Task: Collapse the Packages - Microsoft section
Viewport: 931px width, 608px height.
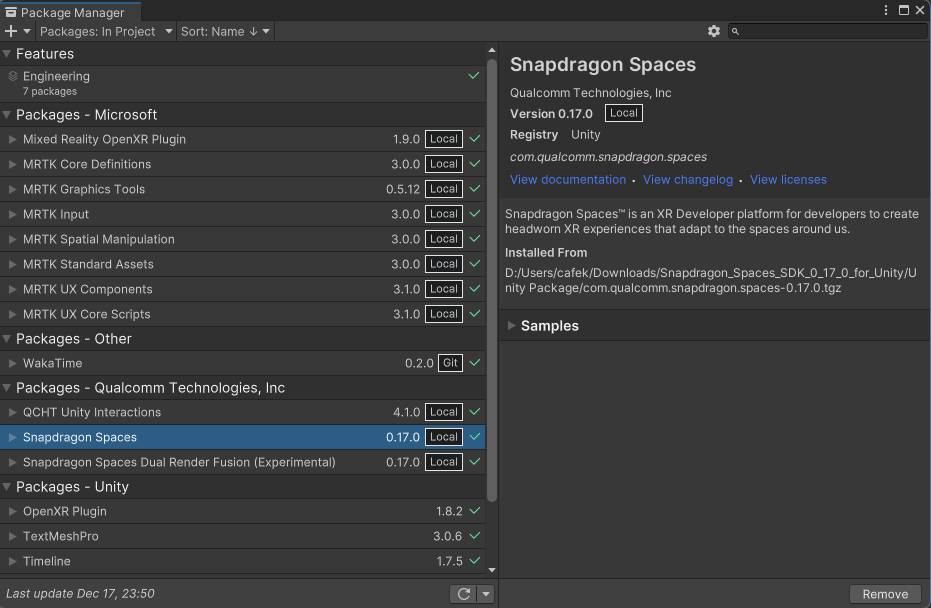Action: tap(7, 115)
